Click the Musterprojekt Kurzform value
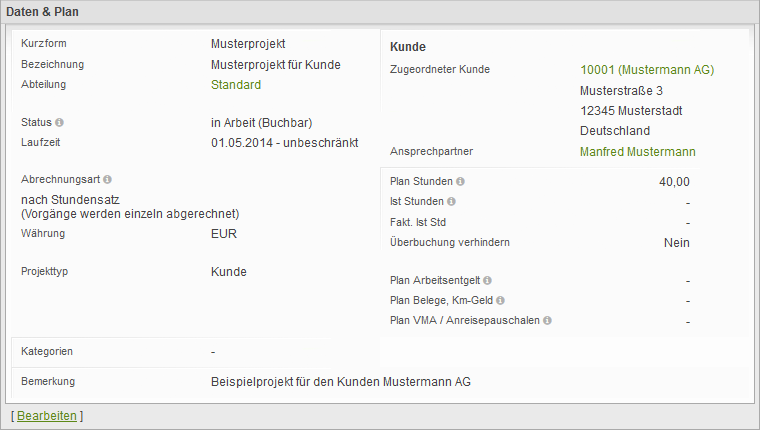The height and width of the screenshot is (430, 760). pyautogui.click(x=248, y=44)
